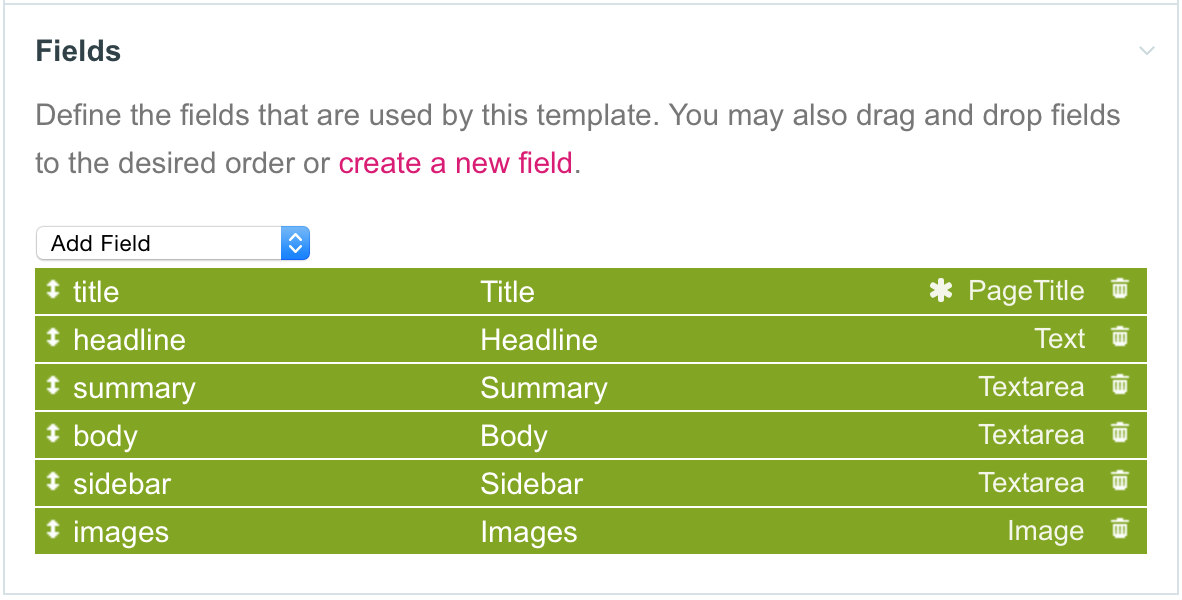Delete the body field using trash icon
Screen dimensions: 1182x600
(x=1120, y=433)
